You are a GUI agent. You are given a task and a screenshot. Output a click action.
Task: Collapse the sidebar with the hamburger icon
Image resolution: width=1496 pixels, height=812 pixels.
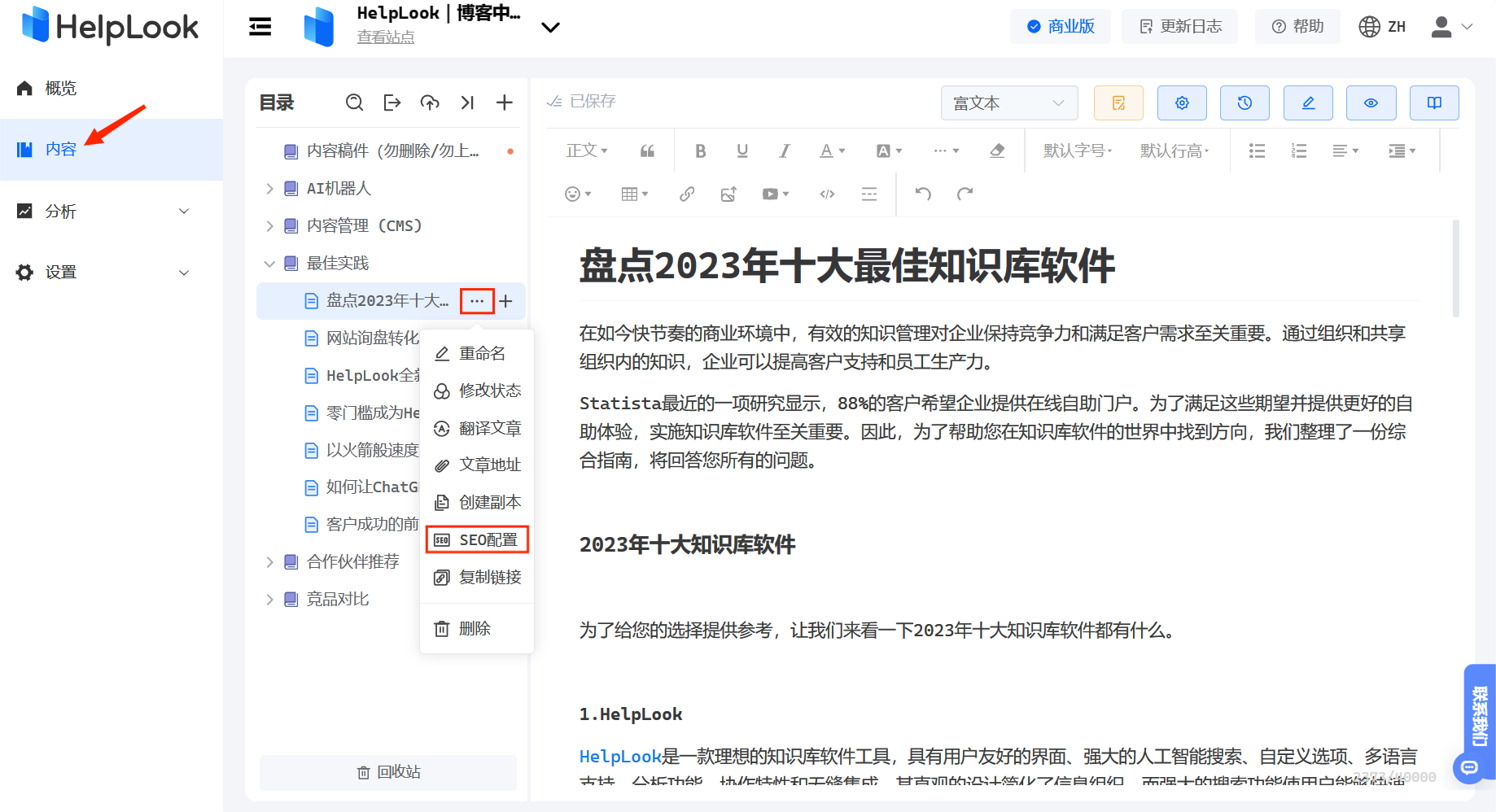pyautogui.click(x=260, y=28)
